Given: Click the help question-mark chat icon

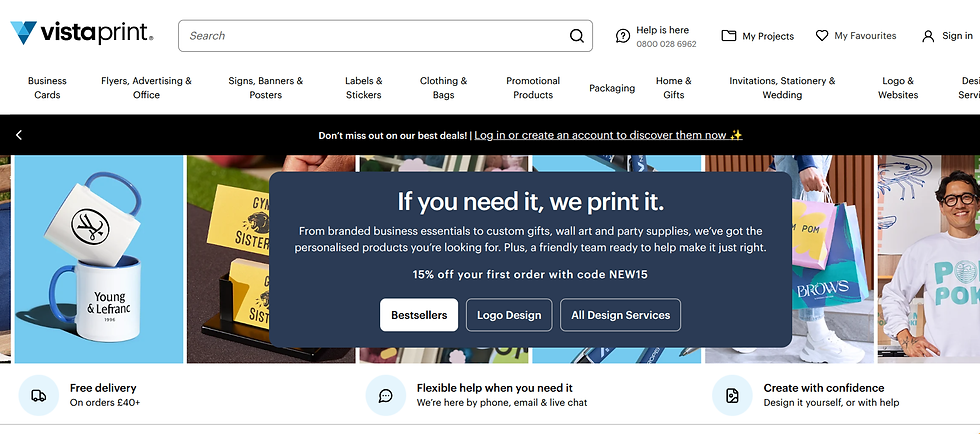Looking at the screenshot, I should click(x=622, y=36).
